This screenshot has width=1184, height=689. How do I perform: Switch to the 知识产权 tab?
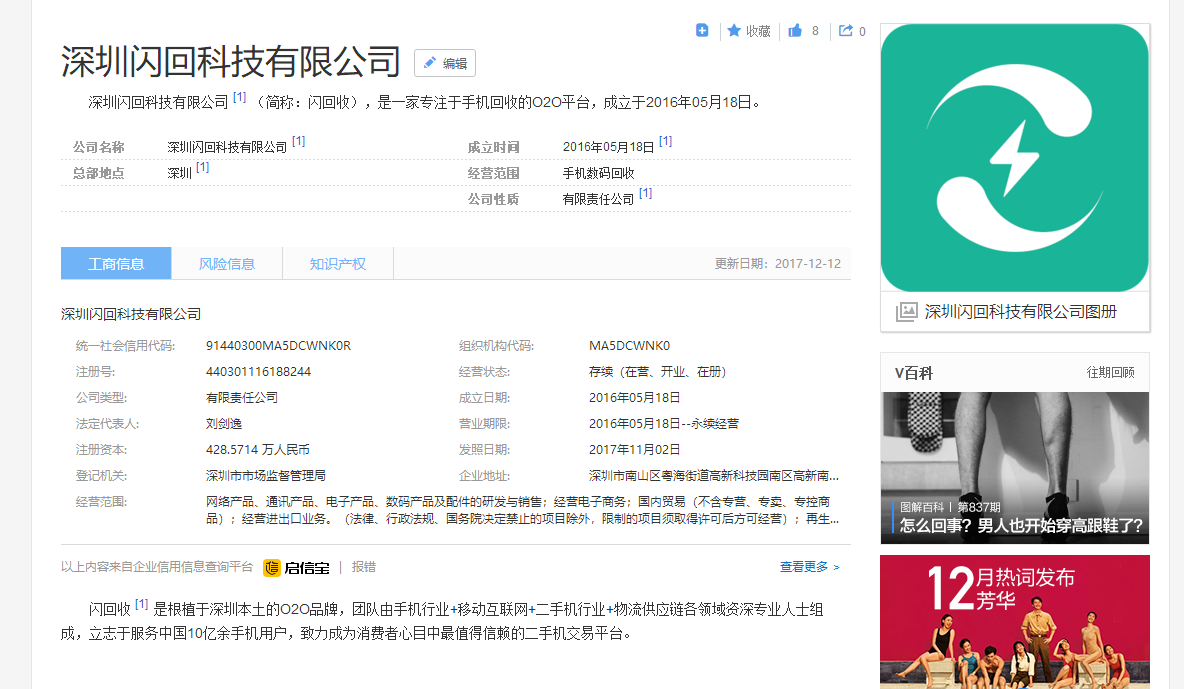(x=338, y=264)
